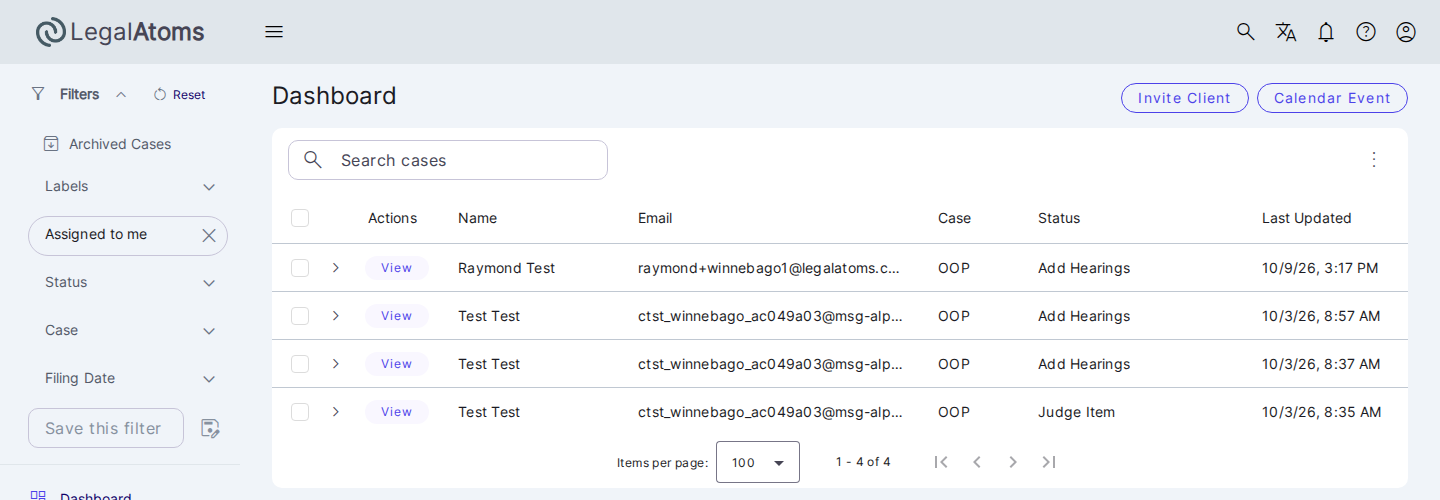Click the search magnifier icon in header

1246,32
